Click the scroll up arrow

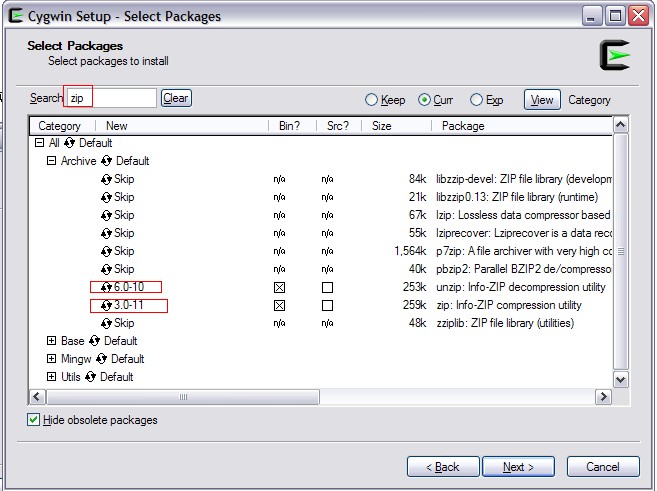pos(621,124)
